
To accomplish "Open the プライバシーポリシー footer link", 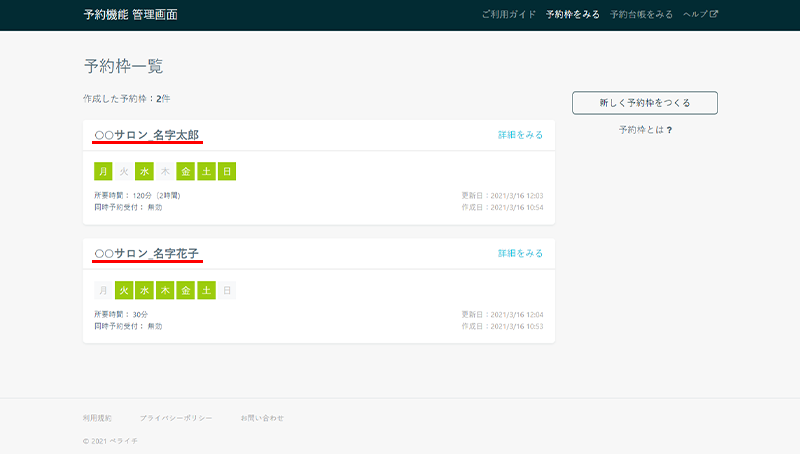I will [176, 417].
